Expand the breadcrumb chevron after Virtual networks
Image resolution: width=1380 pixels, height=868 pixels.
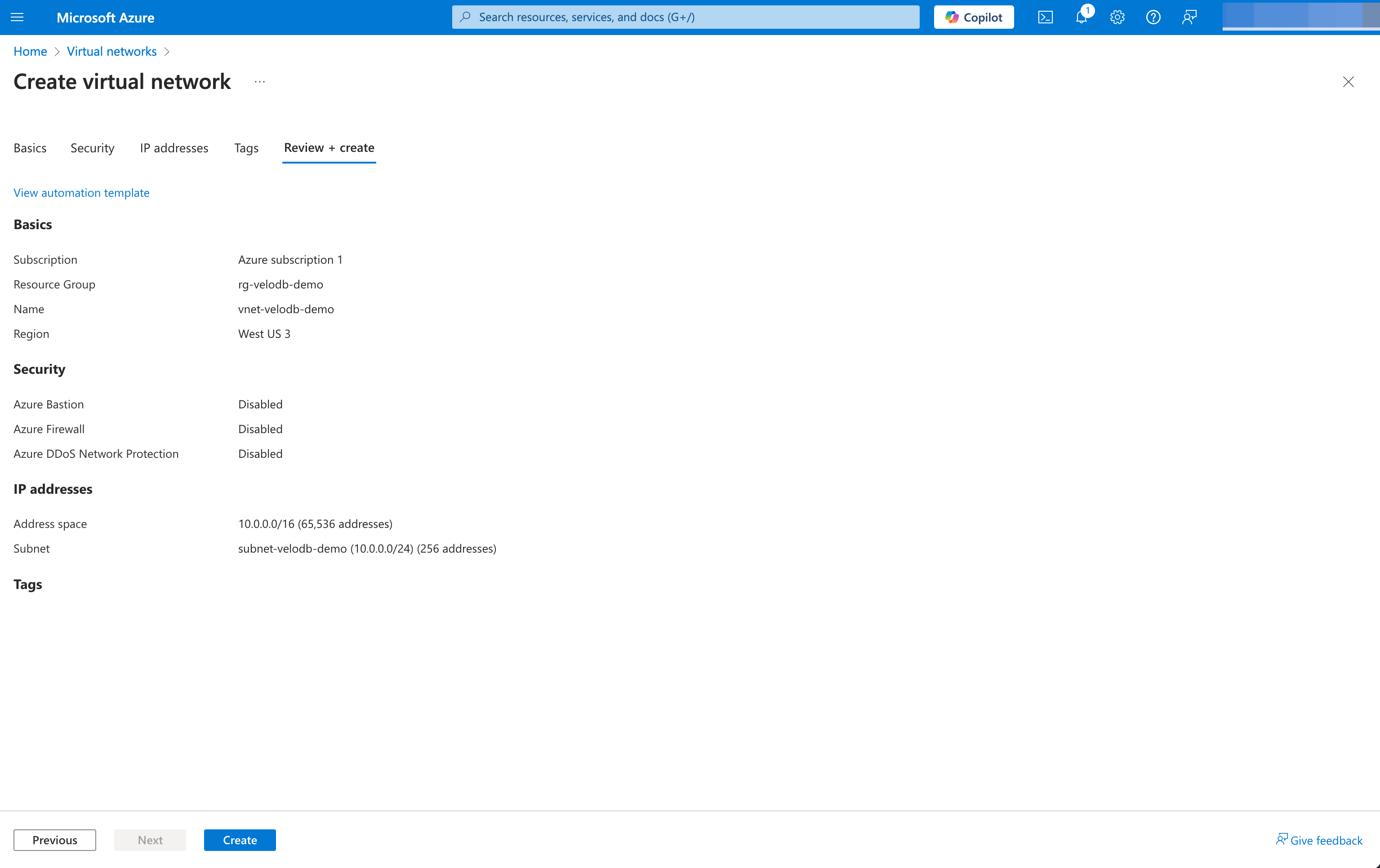[167, 52]
